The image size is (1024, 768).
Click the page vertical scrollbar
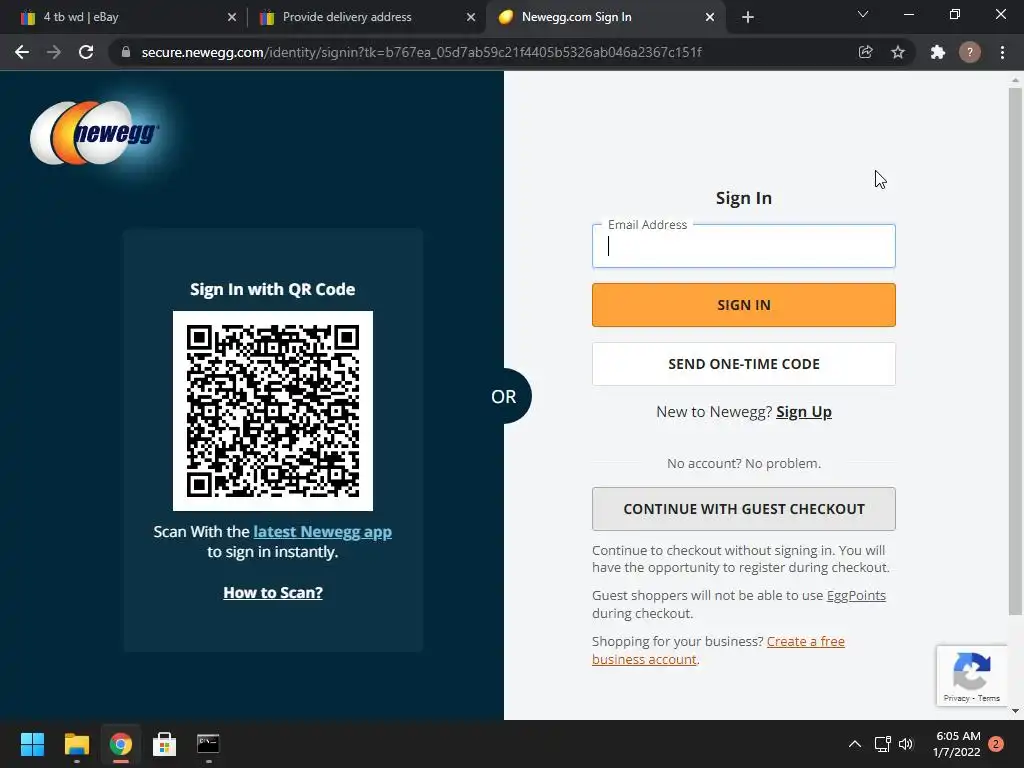[1015, 351]
